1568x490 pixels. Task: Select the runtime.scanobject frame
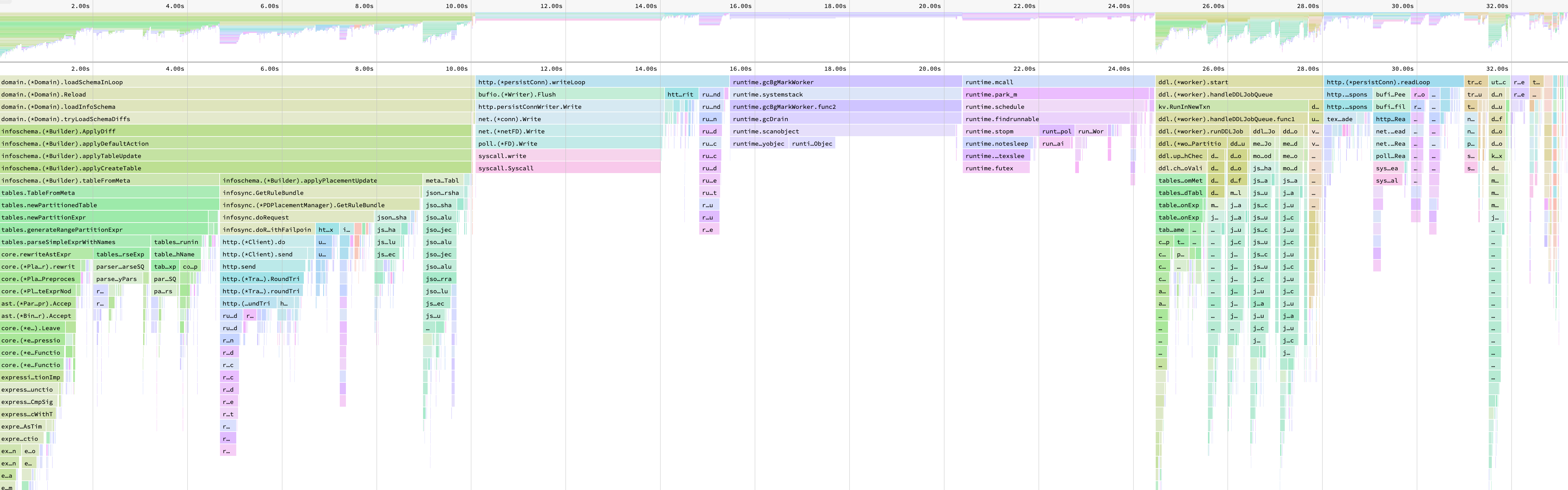843,131
